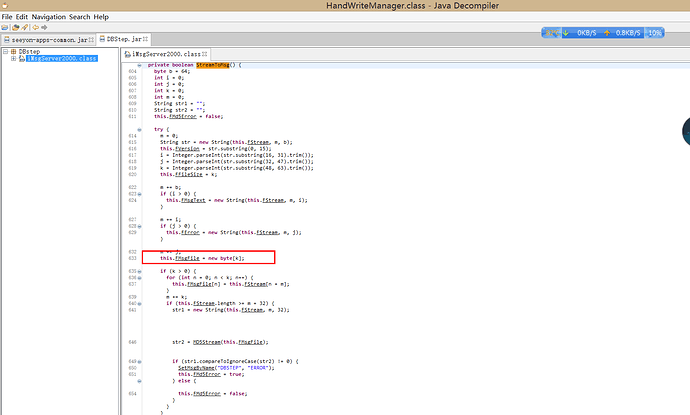Follow the FMd5Error link on line 654
Screen dimensions: 690x415
[x=207, y=393]
